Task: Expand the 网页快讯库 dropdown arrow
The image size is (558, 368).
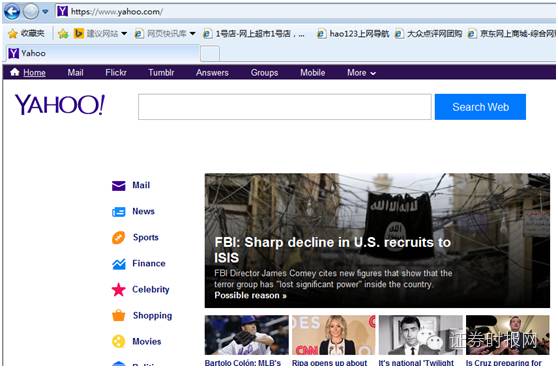Action: [x=193, y=34]
